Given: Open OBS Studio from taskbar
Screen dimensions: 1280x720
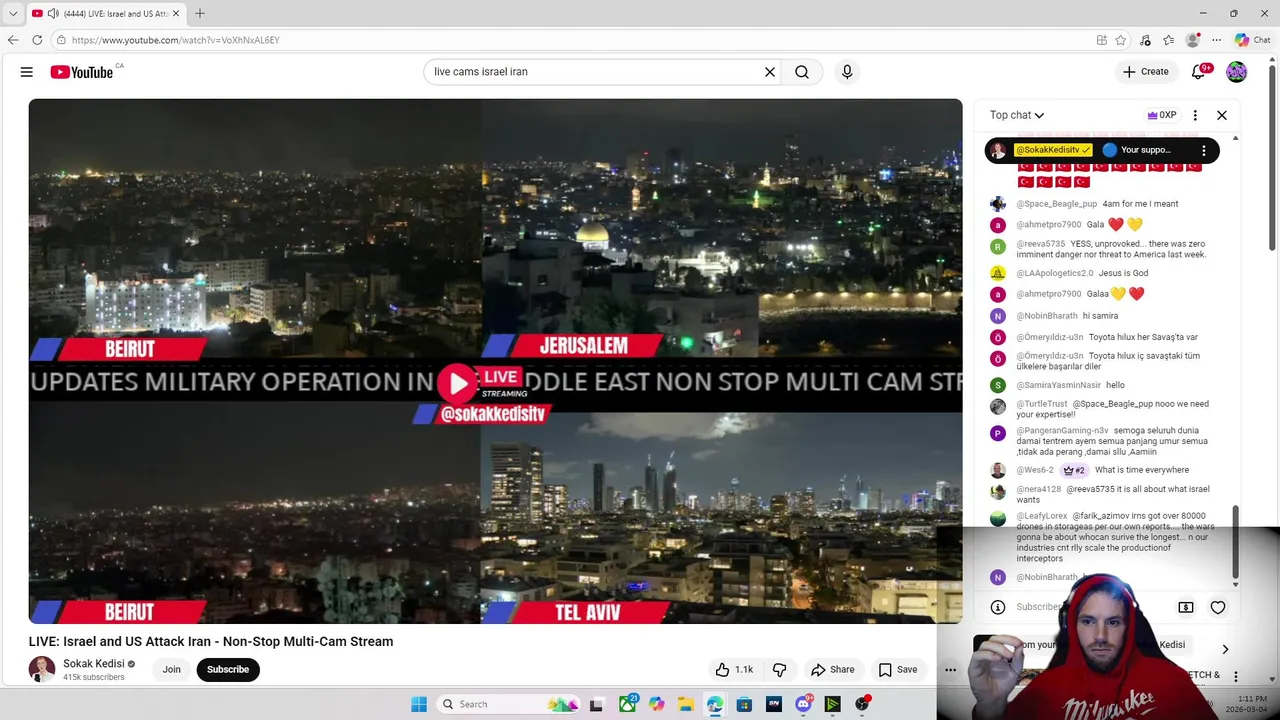Looking at the screenshot, I should (x=862, y=704).
